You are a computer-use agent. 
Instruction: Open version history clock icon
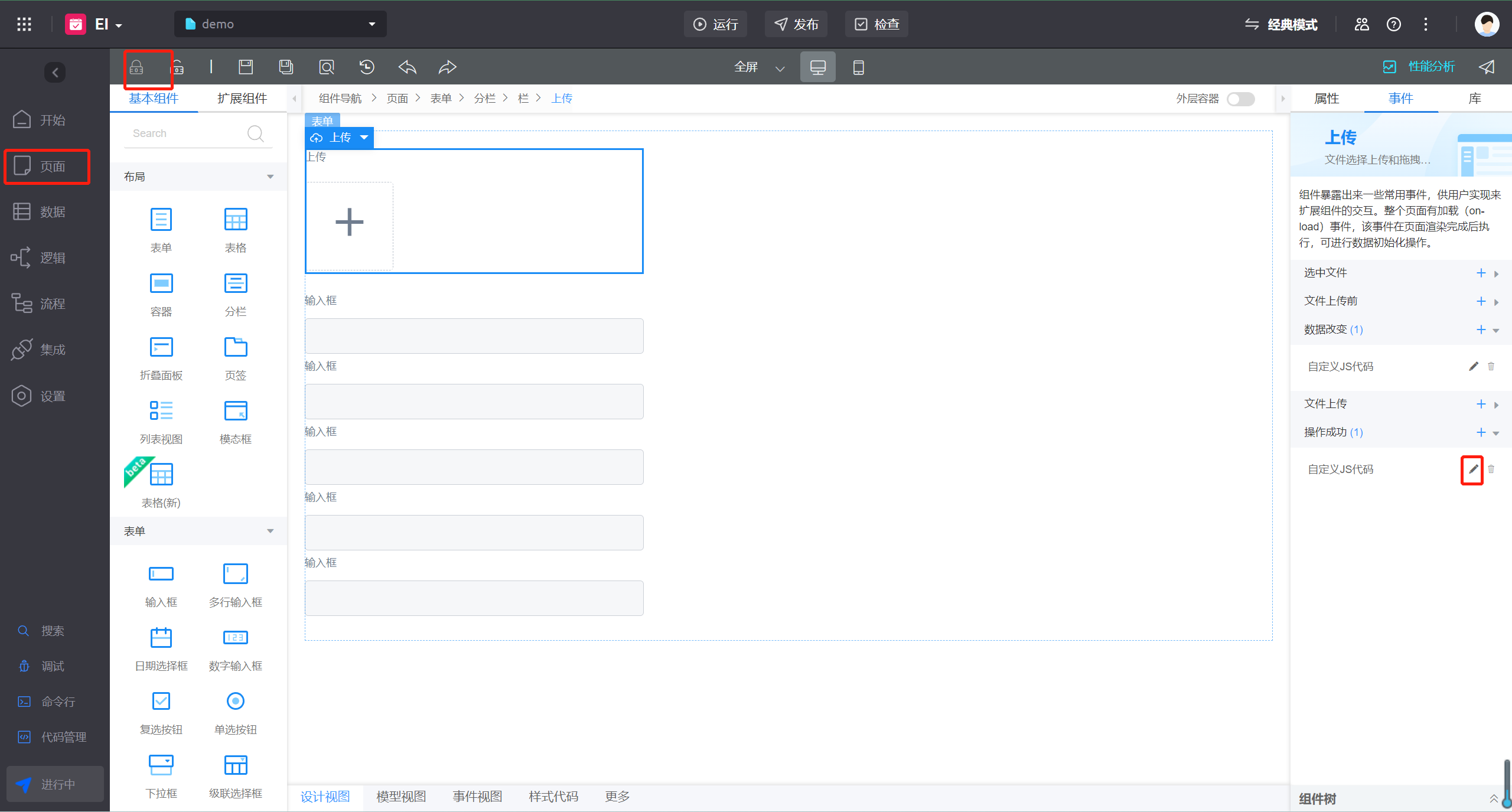367,67
